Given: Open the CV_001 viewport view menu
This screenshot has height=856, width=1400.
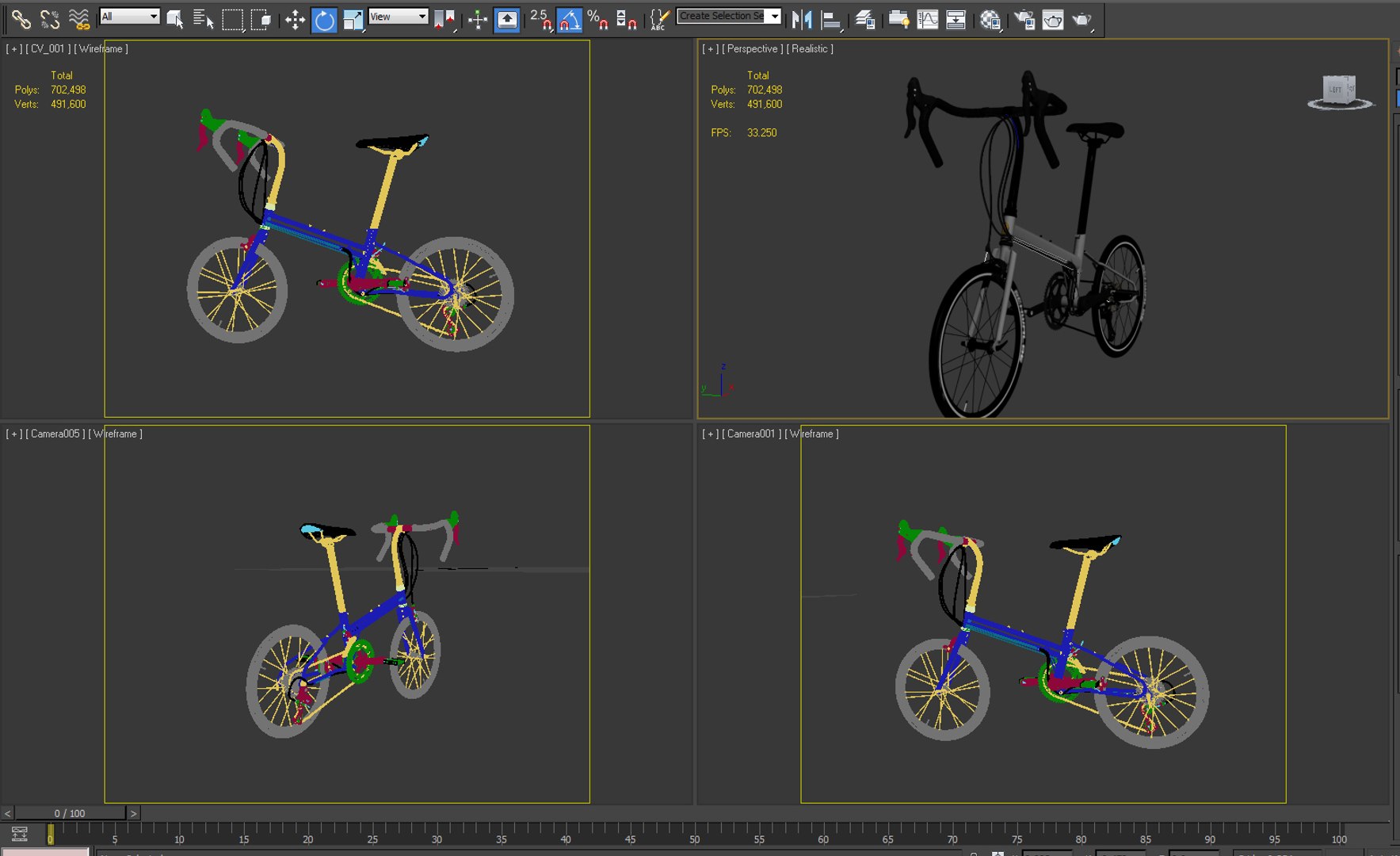Looking at the screenshot, I should [48, 48].
